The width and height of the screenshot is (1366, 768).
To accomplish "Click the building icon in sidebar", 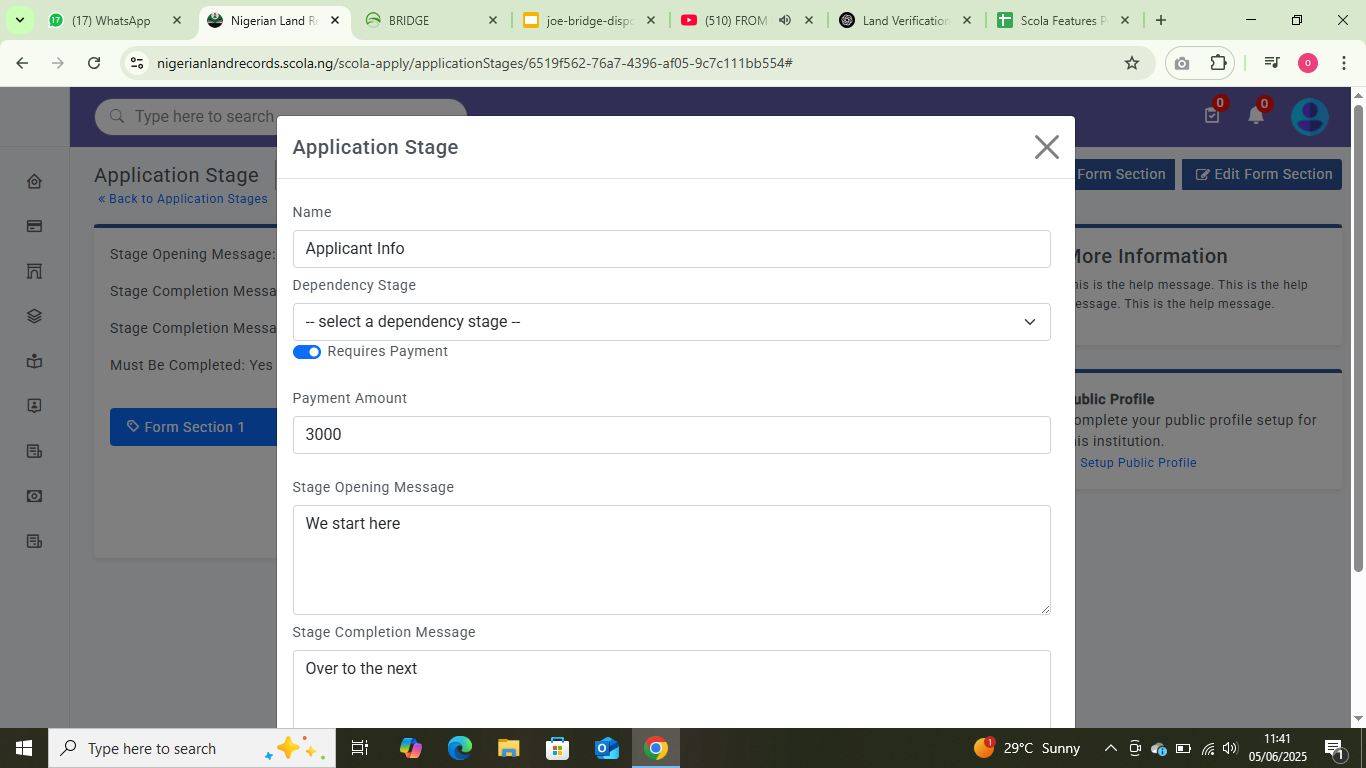I will [34, 271].
